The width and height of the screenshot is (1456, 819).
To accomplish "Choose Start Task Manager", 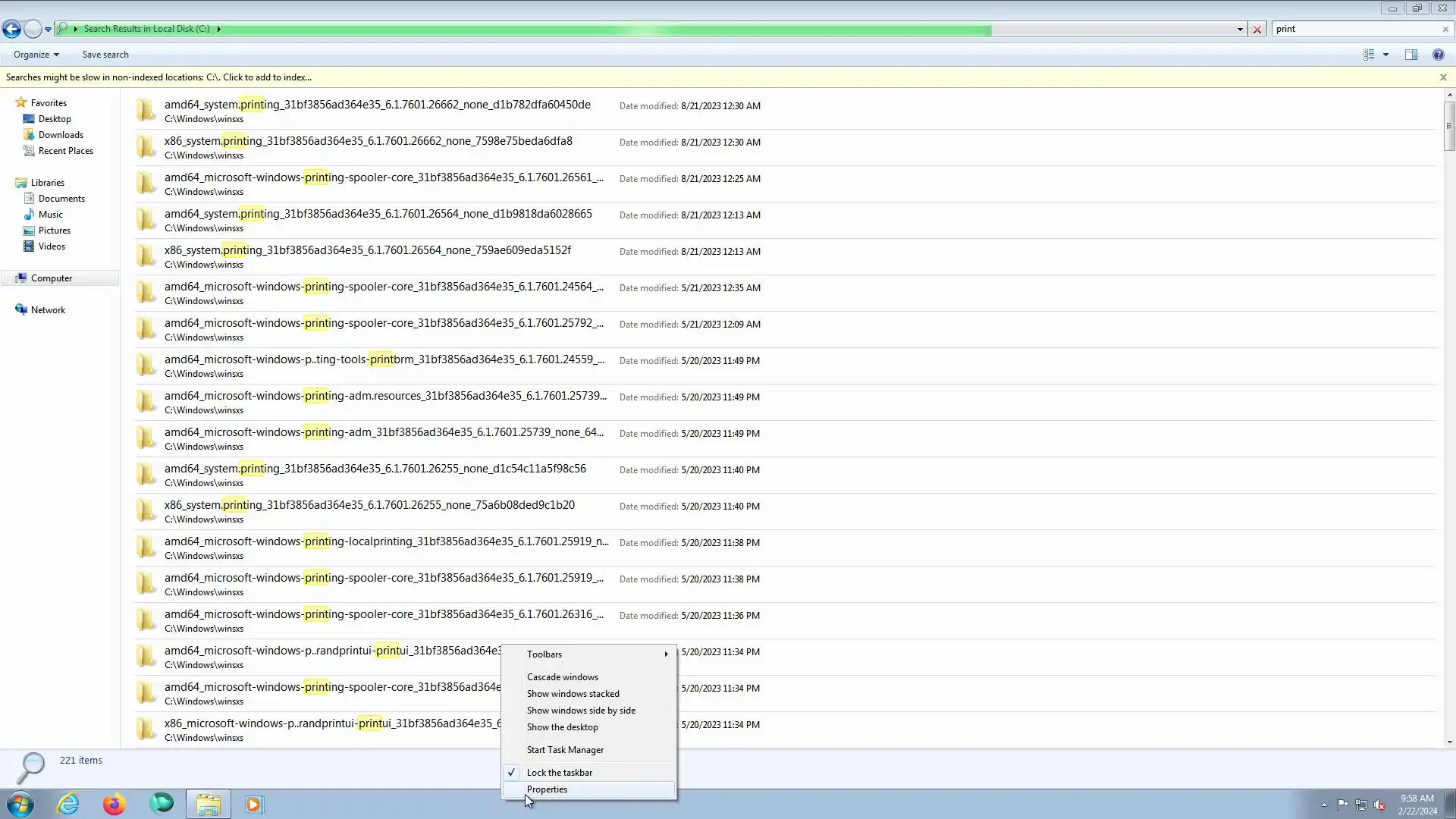I will 565,750.
